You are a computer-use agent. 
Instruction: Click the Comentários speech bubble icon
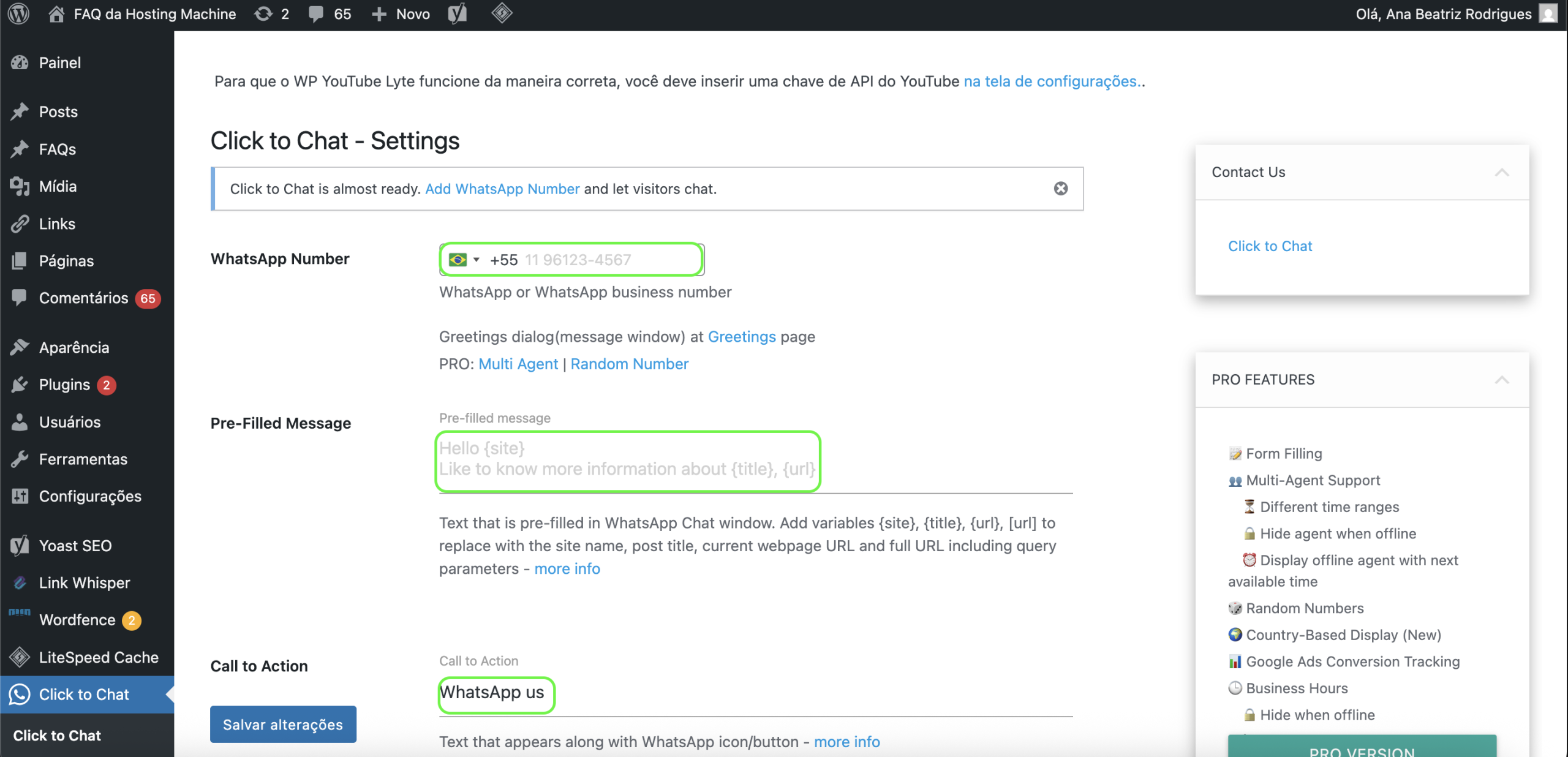coord(20,298)
